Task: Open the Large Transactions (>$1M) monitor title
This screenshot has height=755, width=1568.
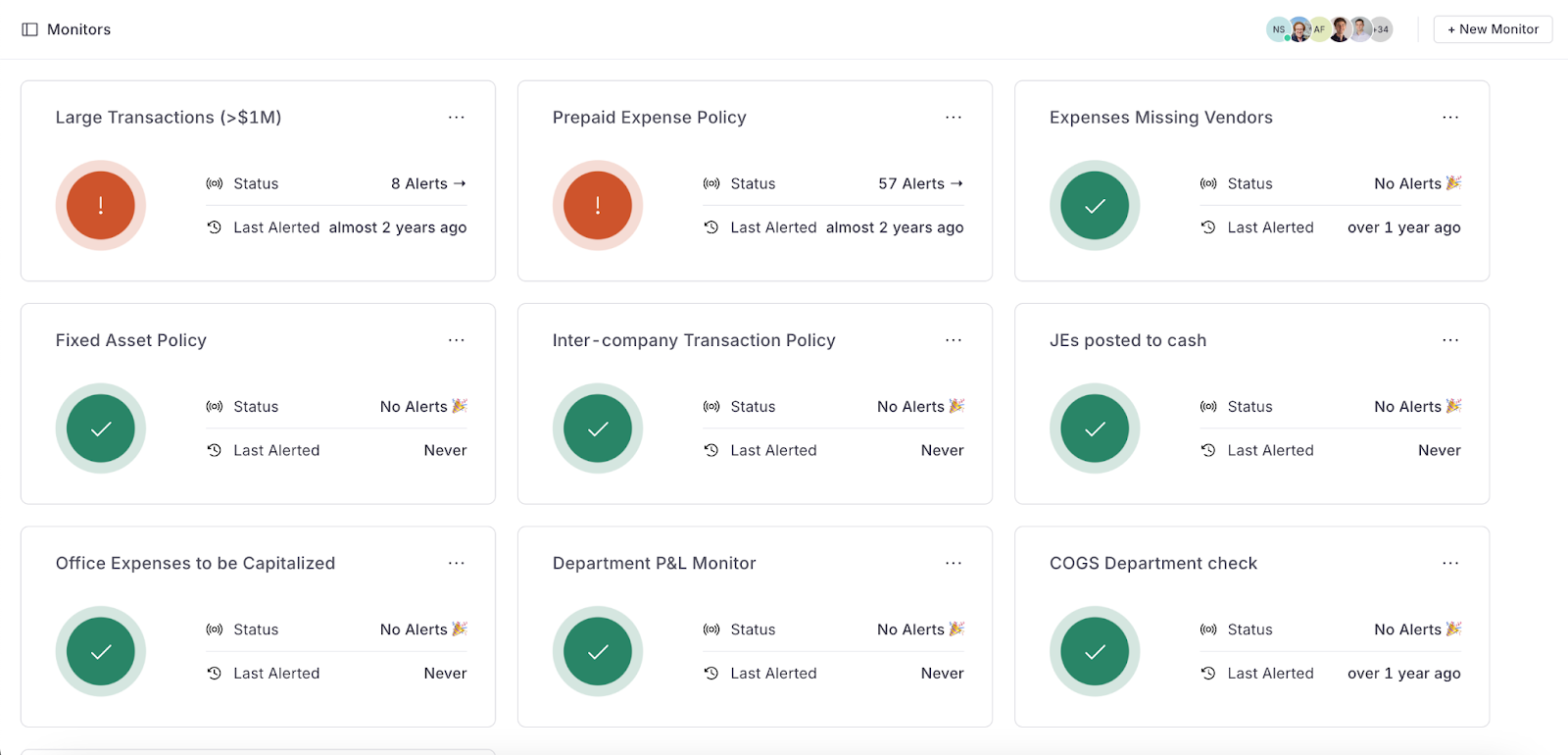Action: click(169, 118)
